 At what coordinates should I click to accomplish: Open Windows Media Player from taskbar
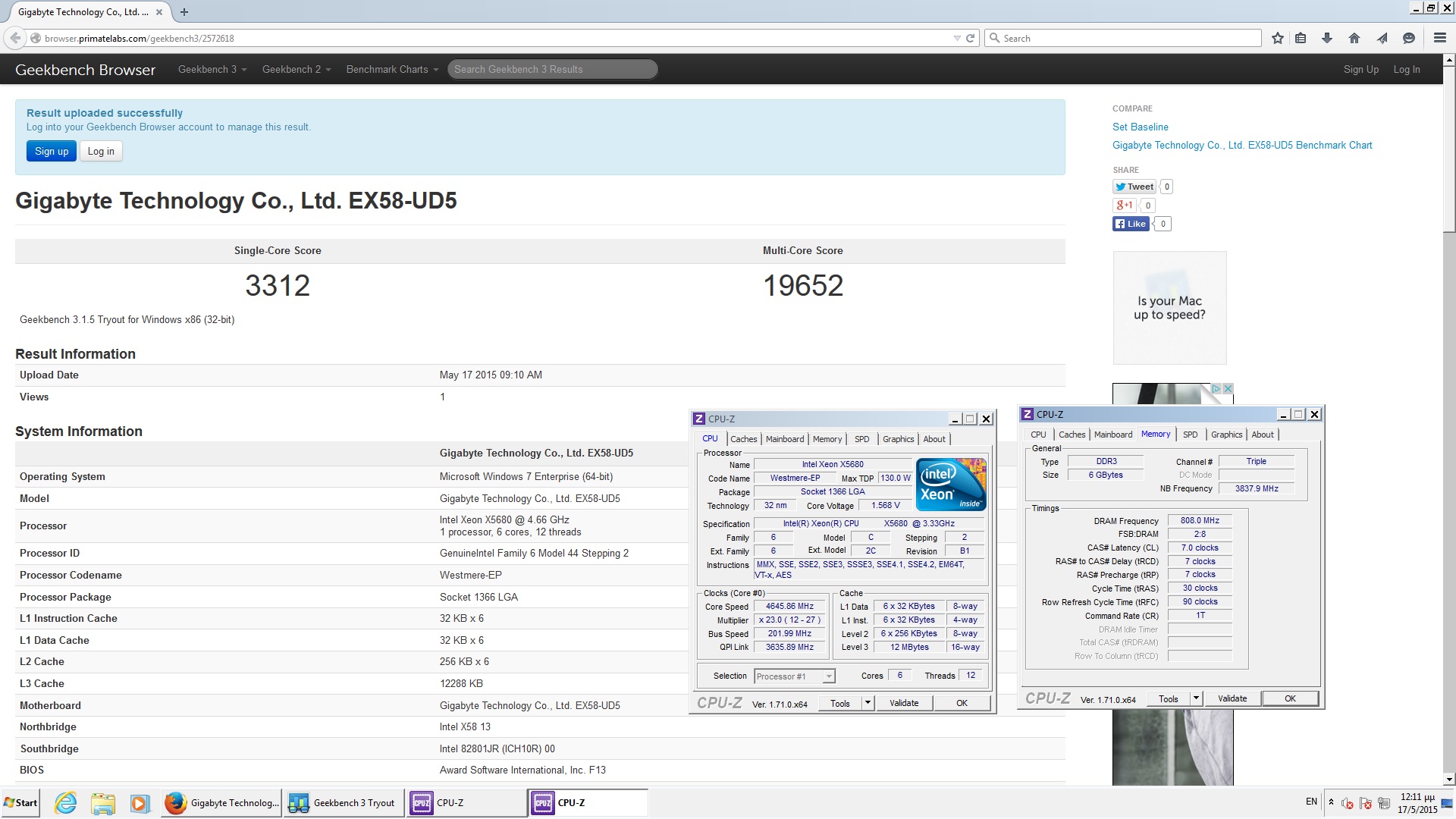[139, 803]
